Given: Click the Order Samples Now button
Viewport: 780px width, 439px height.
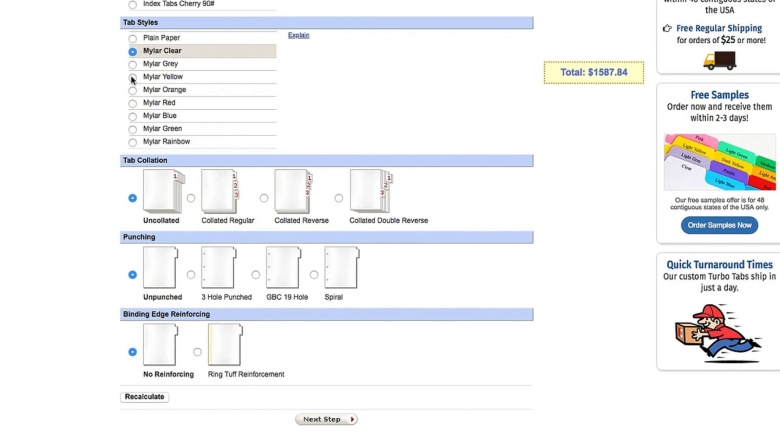Looking at the screenshot, I should (x=719, y=225).
